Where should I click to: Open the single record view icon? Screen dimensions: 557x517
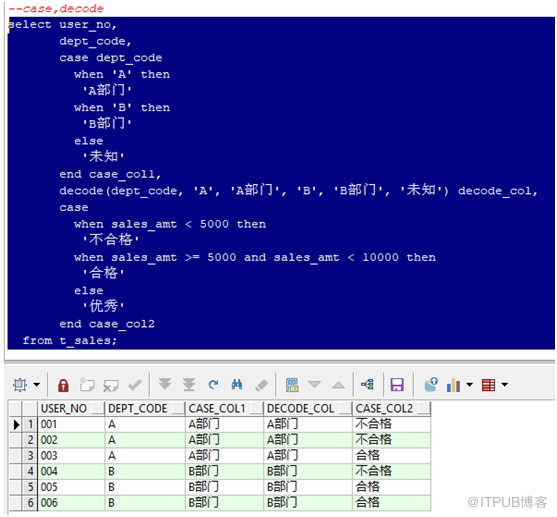click(292, 384)
